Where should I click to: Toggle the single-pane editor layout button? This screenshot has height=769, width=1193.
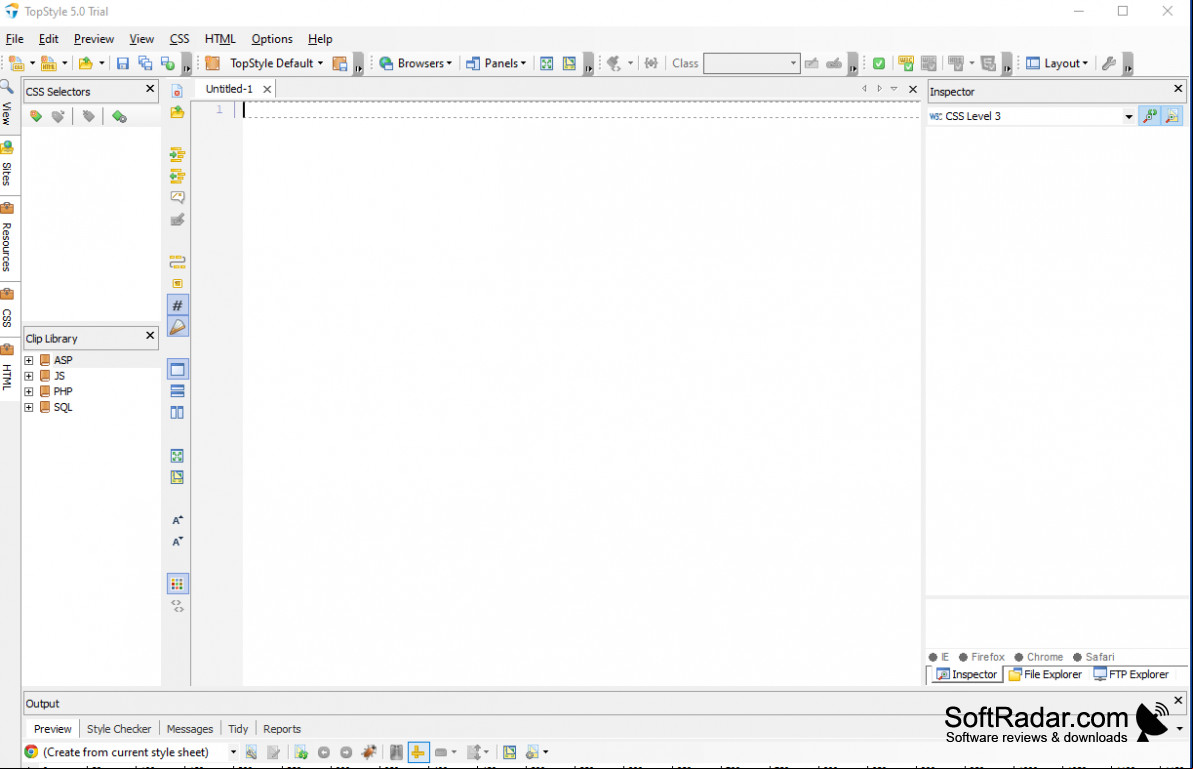coord(177,370)
